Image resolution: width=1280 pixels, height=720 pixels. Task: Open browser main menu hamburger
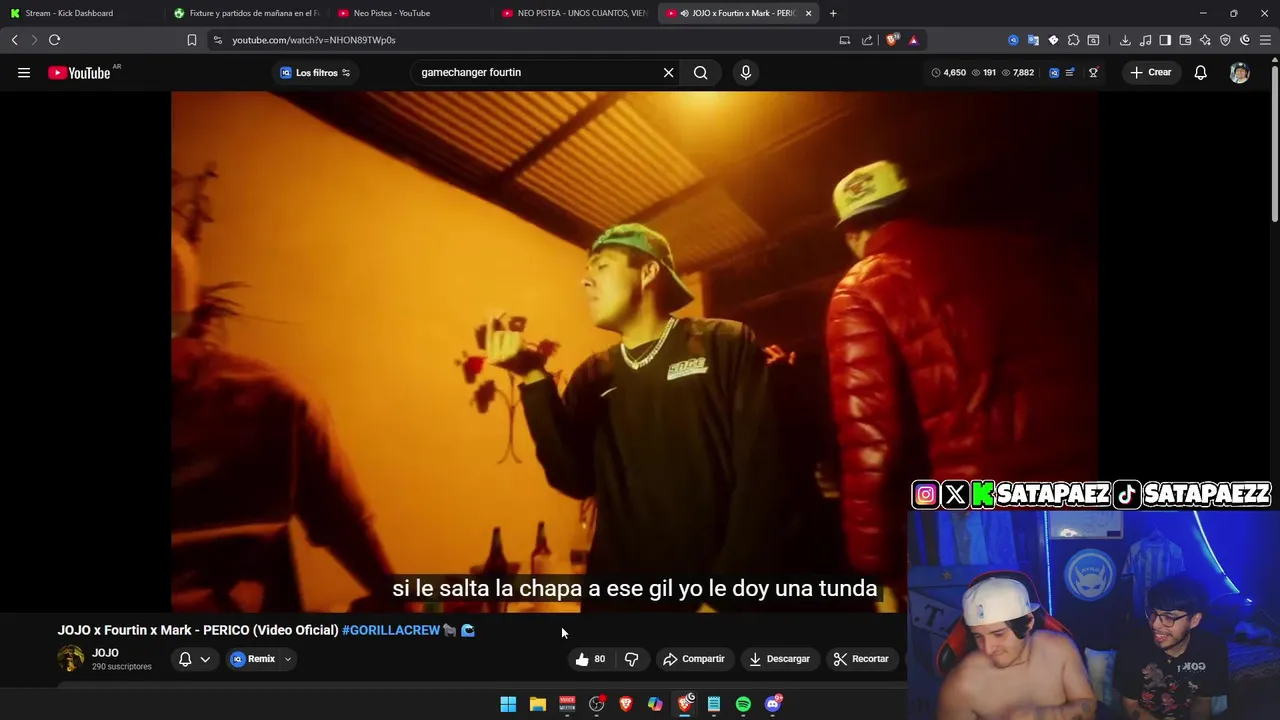click(1265, 40)
